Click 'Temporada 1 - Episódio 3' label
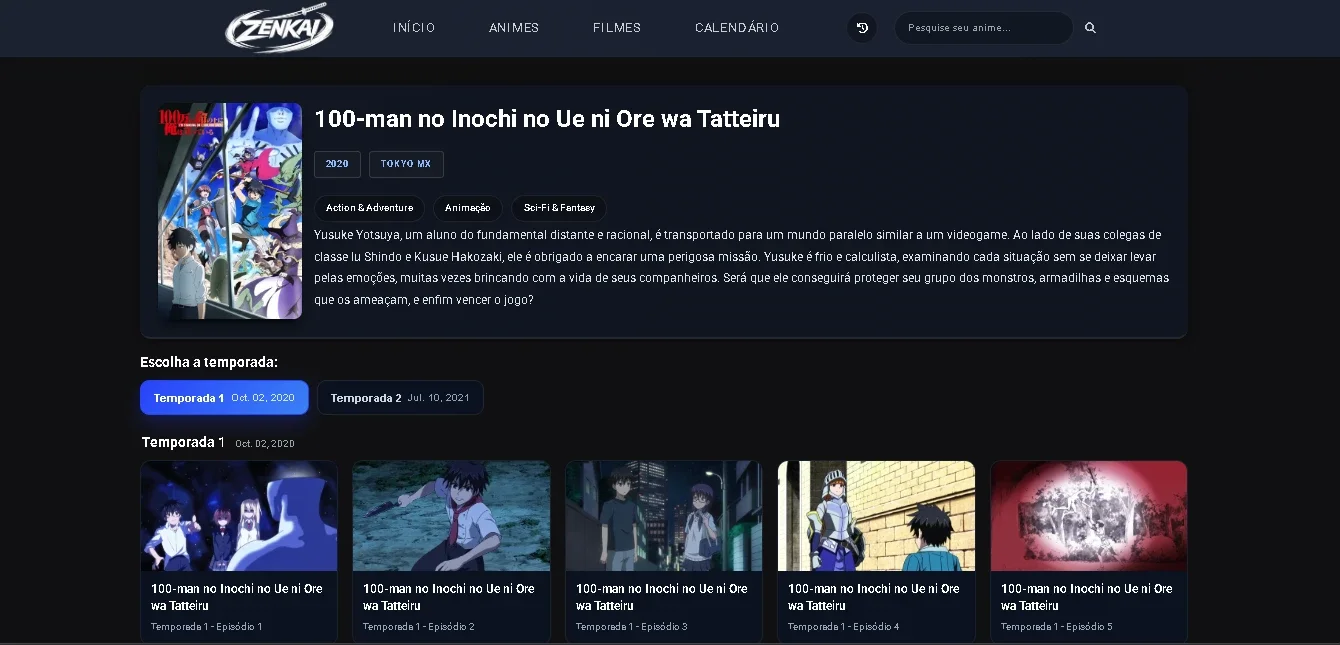 click(632, 627)
